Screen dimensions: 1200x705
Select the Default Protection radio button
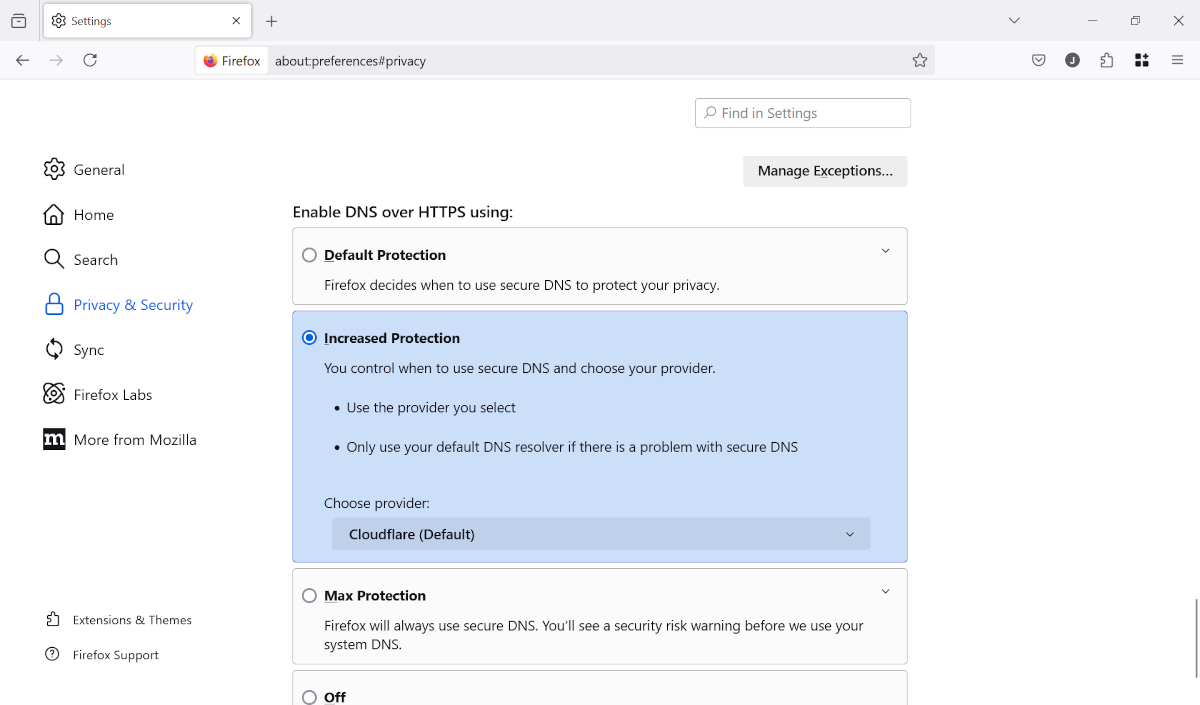click(309, 255)
